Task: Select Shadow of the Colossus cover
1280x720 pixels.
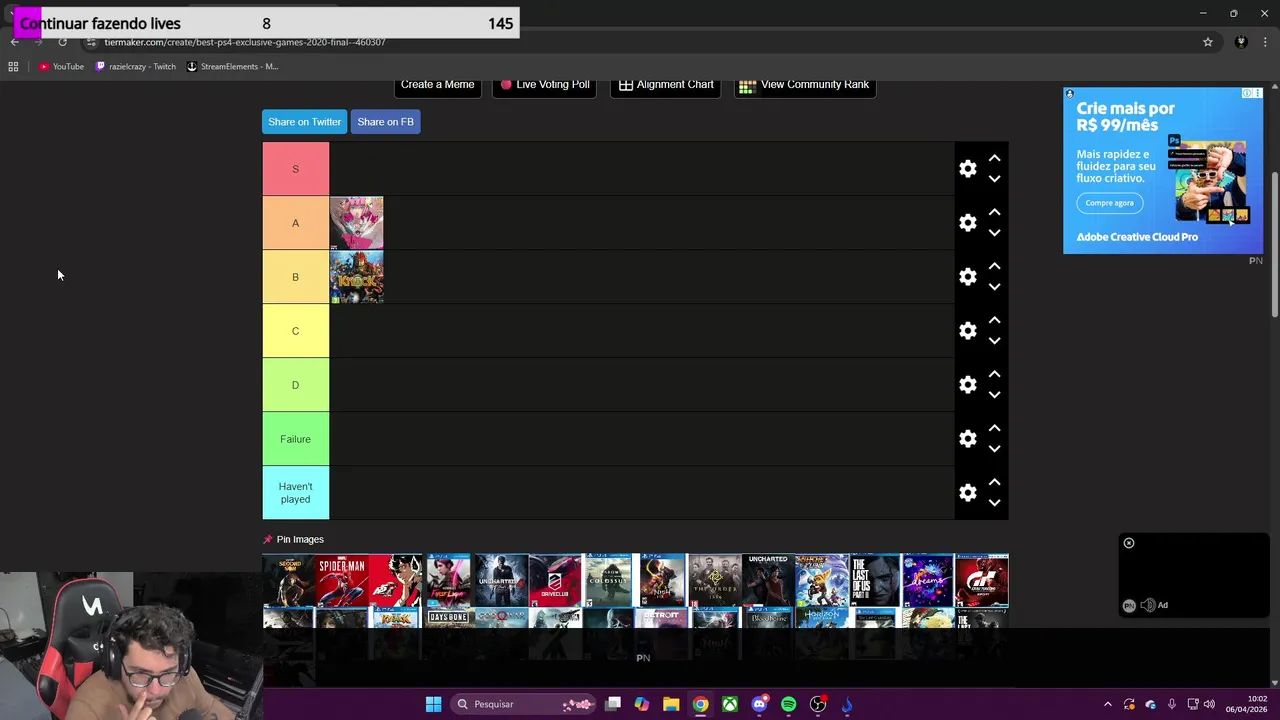Action: click(x=608, y=580)
